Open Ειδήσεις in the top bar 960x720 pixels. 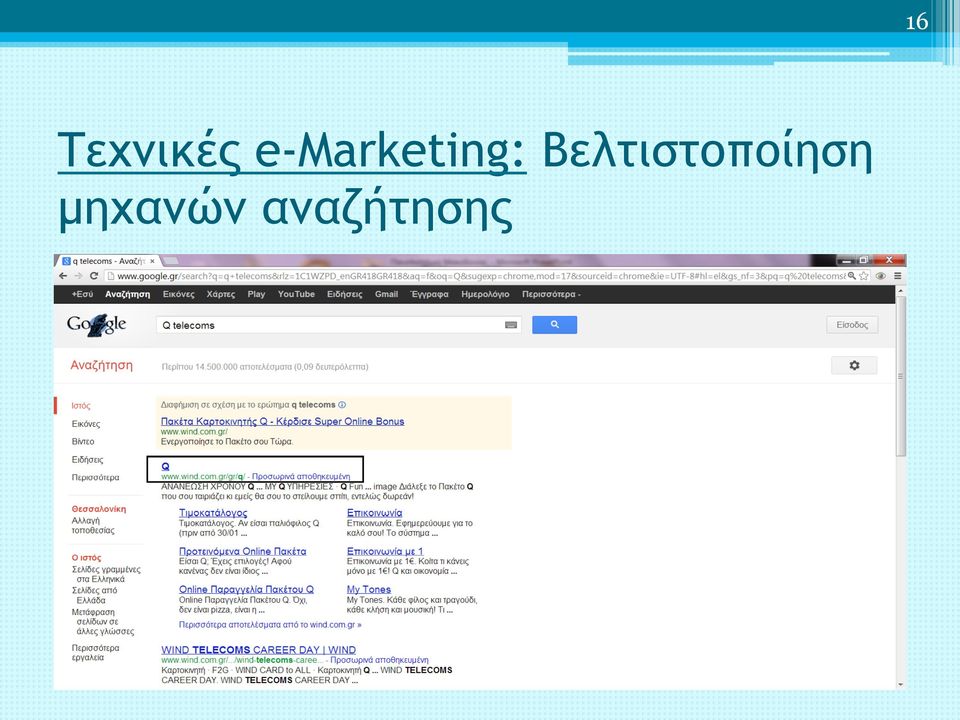pyautogui.click(x=345, y=294)
